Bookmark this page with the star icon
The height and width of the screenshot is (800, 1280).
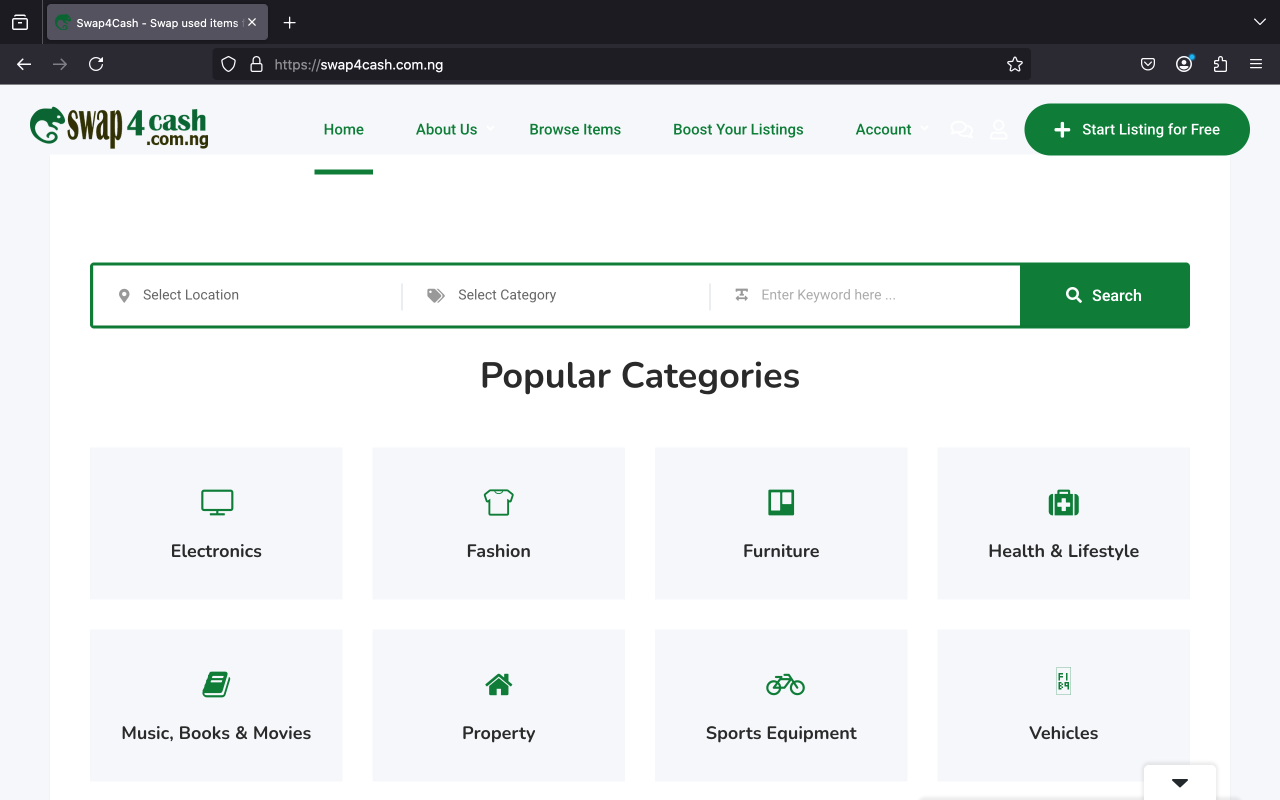coord(1015,64)
